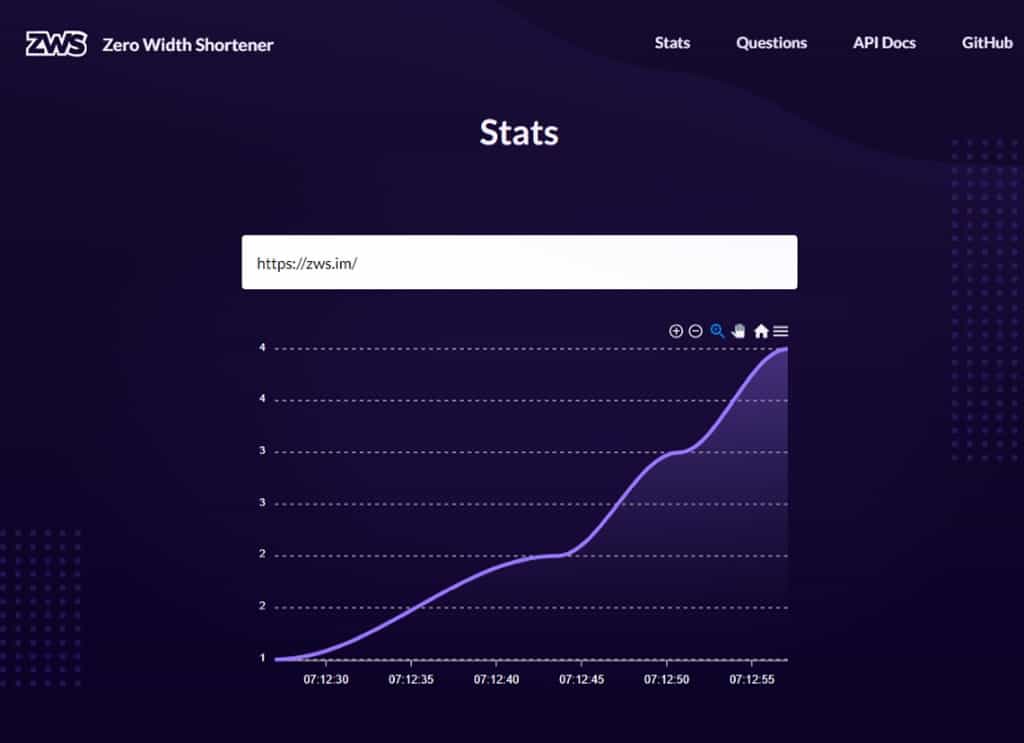This screenshot has width=1024, height=743.
Task: Click the 07:12:30 x-axis label
Action: point(326,679)
